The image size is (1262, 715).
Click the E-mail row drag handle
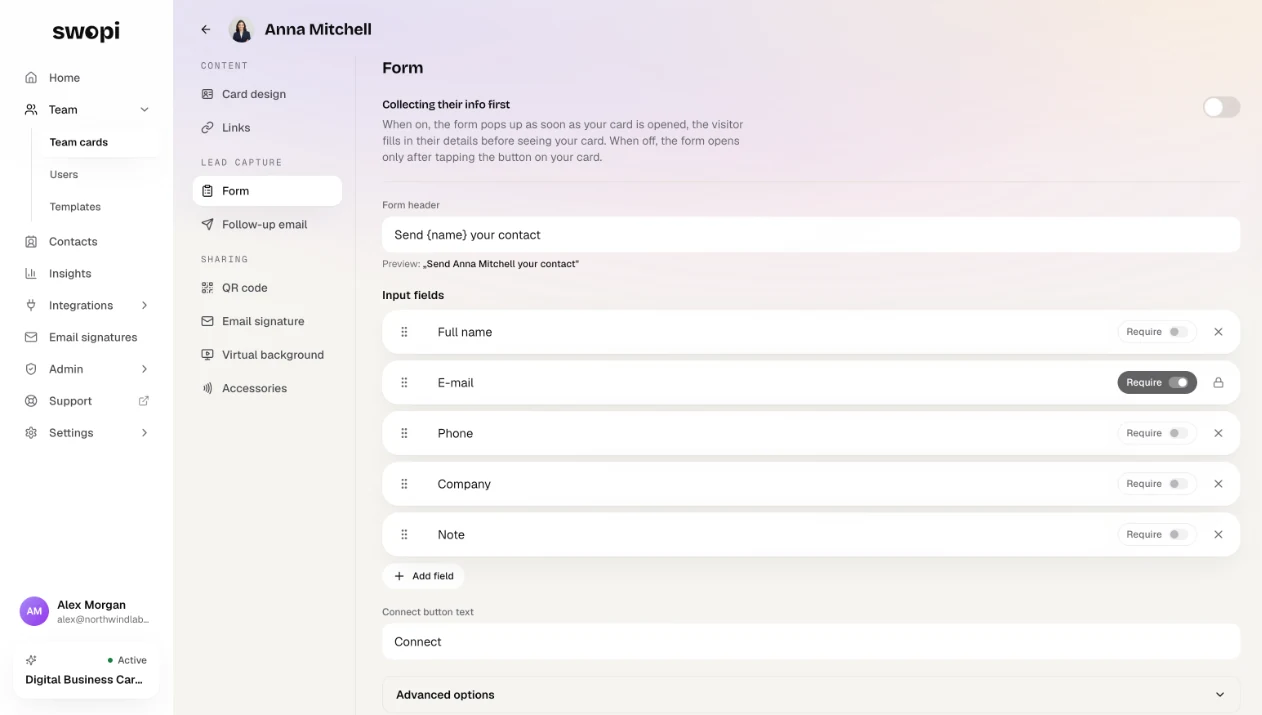pos(405,383)
